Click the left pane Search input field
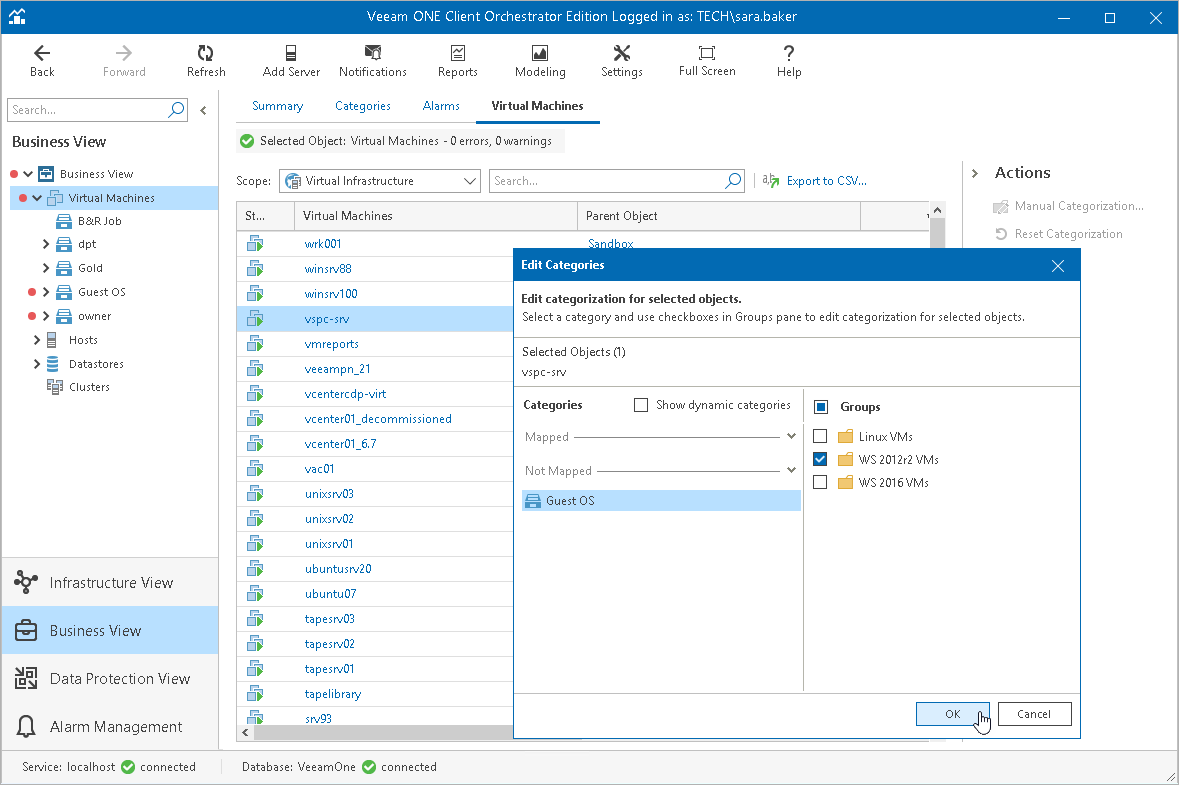Viewport: 1179px width, 785px height. tap(88, 110)
